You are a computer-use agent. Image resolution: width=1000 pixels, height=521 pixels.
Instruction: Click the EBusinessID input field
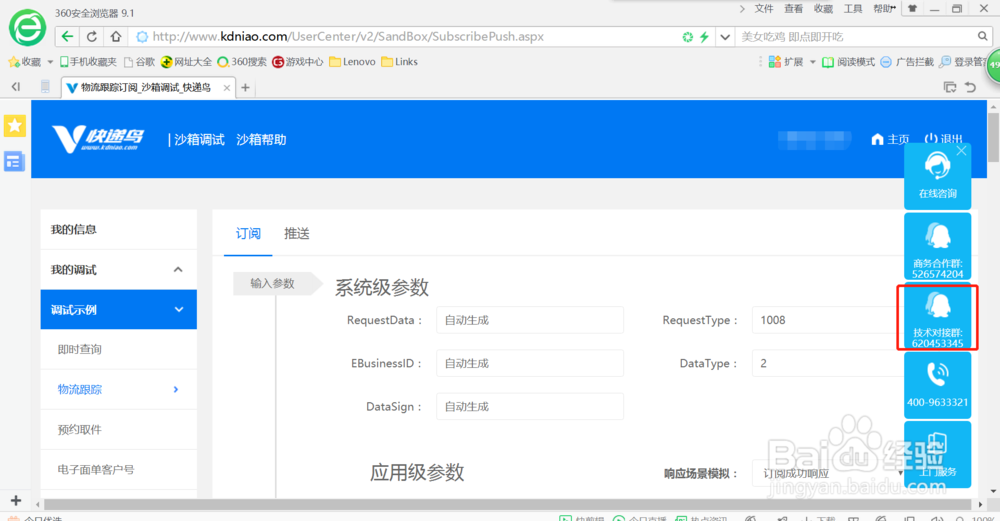point(530,363)
